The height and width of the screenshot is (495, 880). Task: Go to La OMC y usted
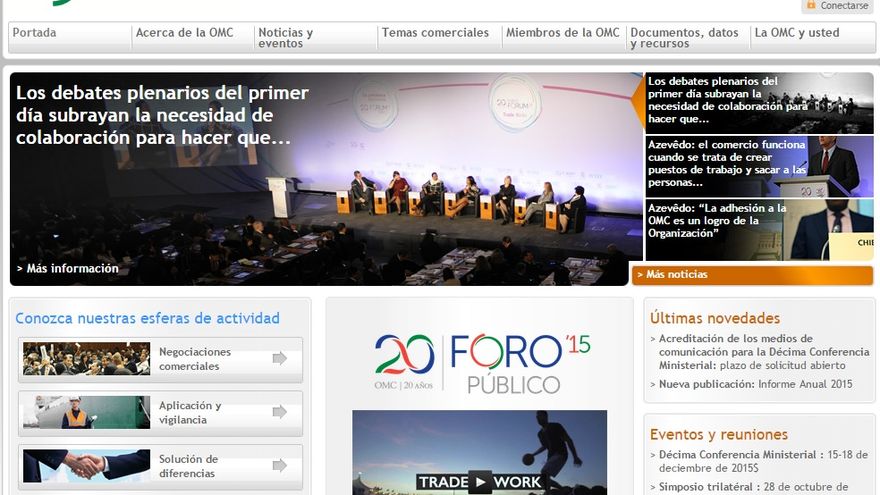797,33
